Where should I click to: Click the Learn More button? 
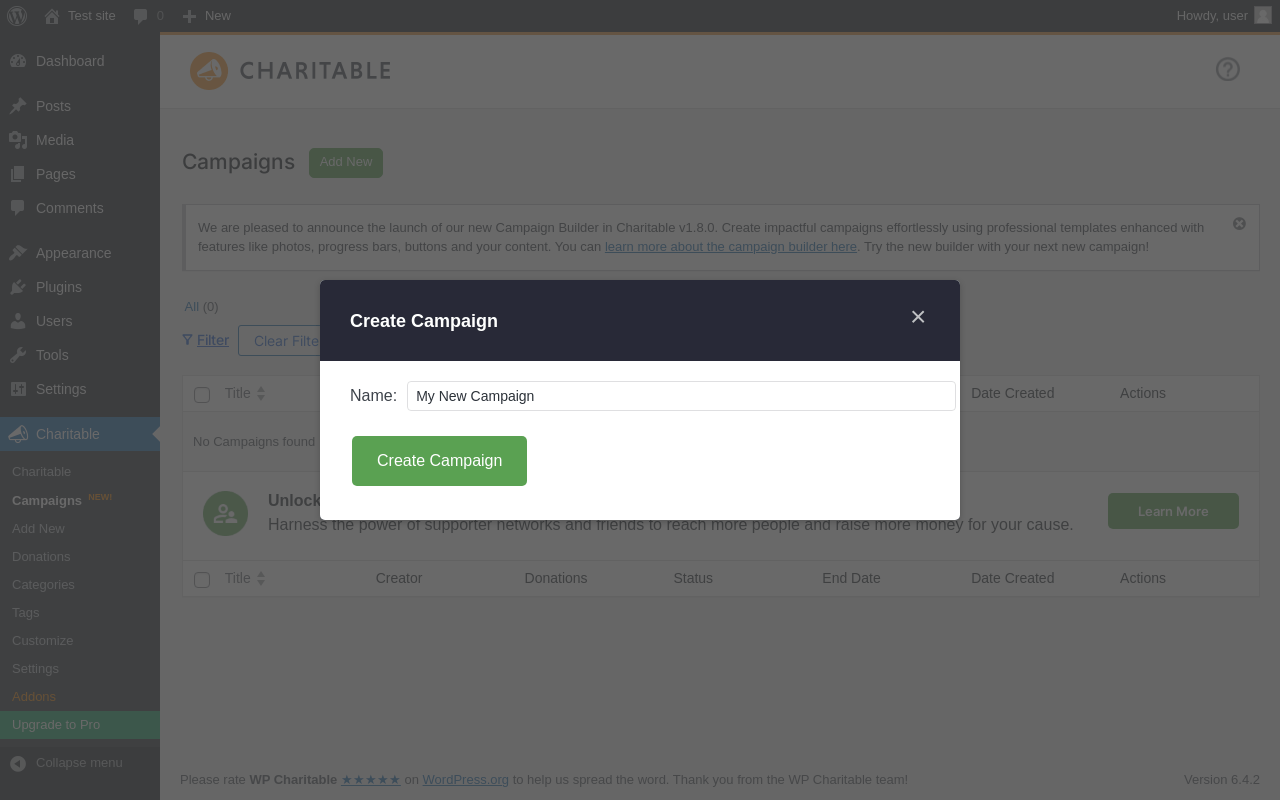[x=1173, y=511]
